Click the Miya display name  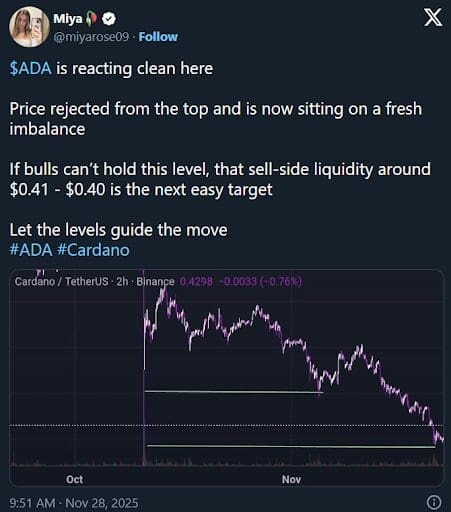click(x=68, y=19)
